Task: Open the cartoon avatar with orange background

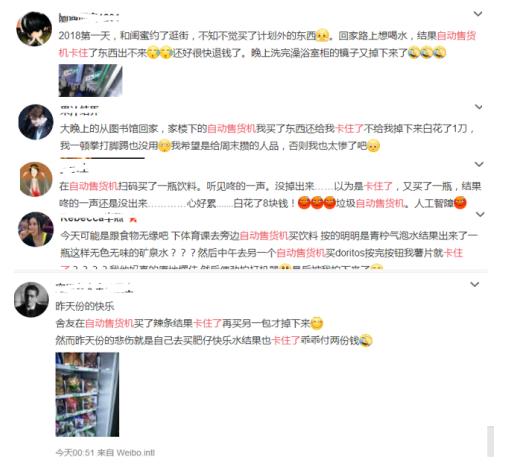Action: coord(36,179)
